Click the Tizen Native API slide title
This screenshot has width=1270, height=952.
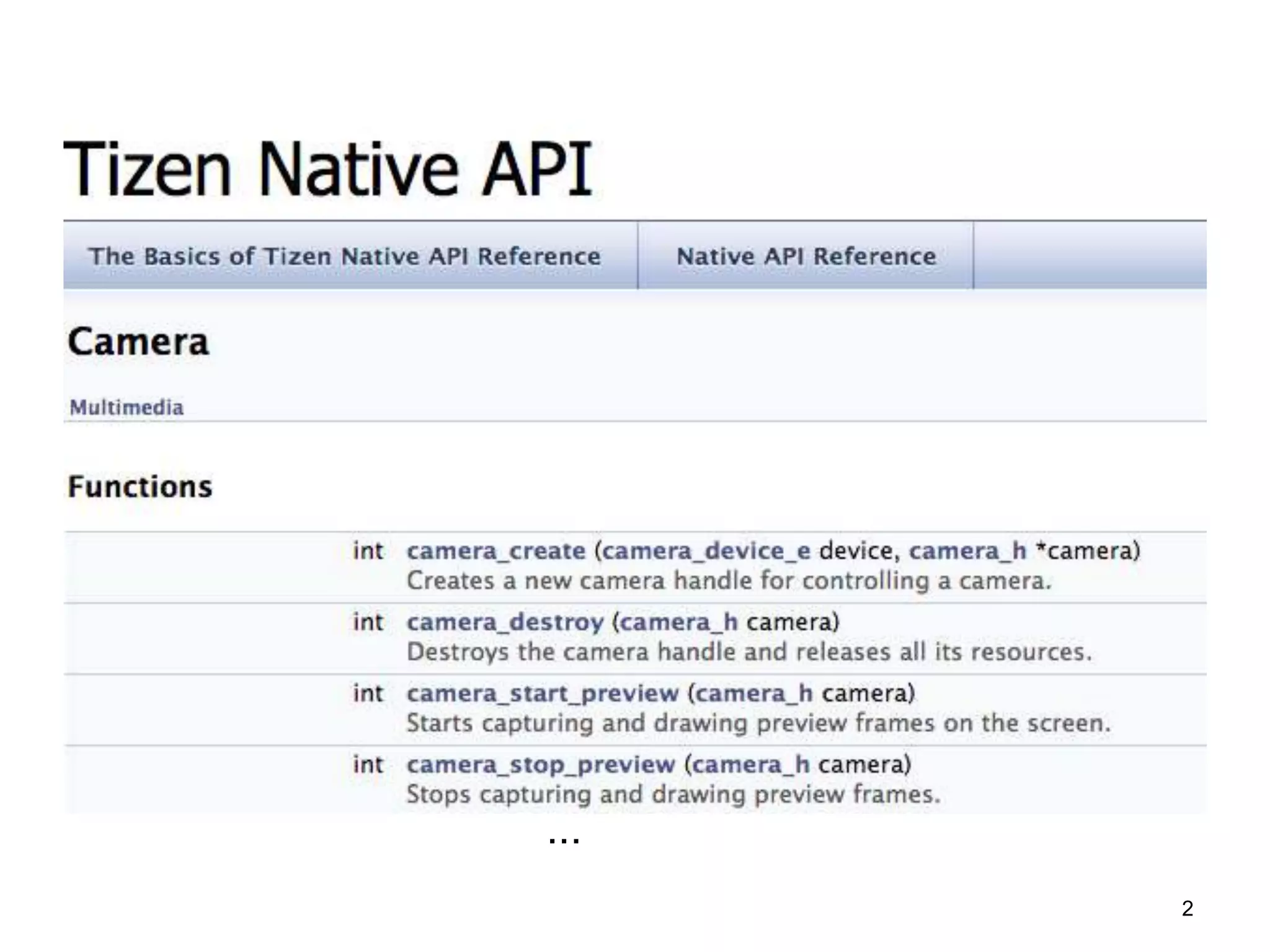coord(328,169)
